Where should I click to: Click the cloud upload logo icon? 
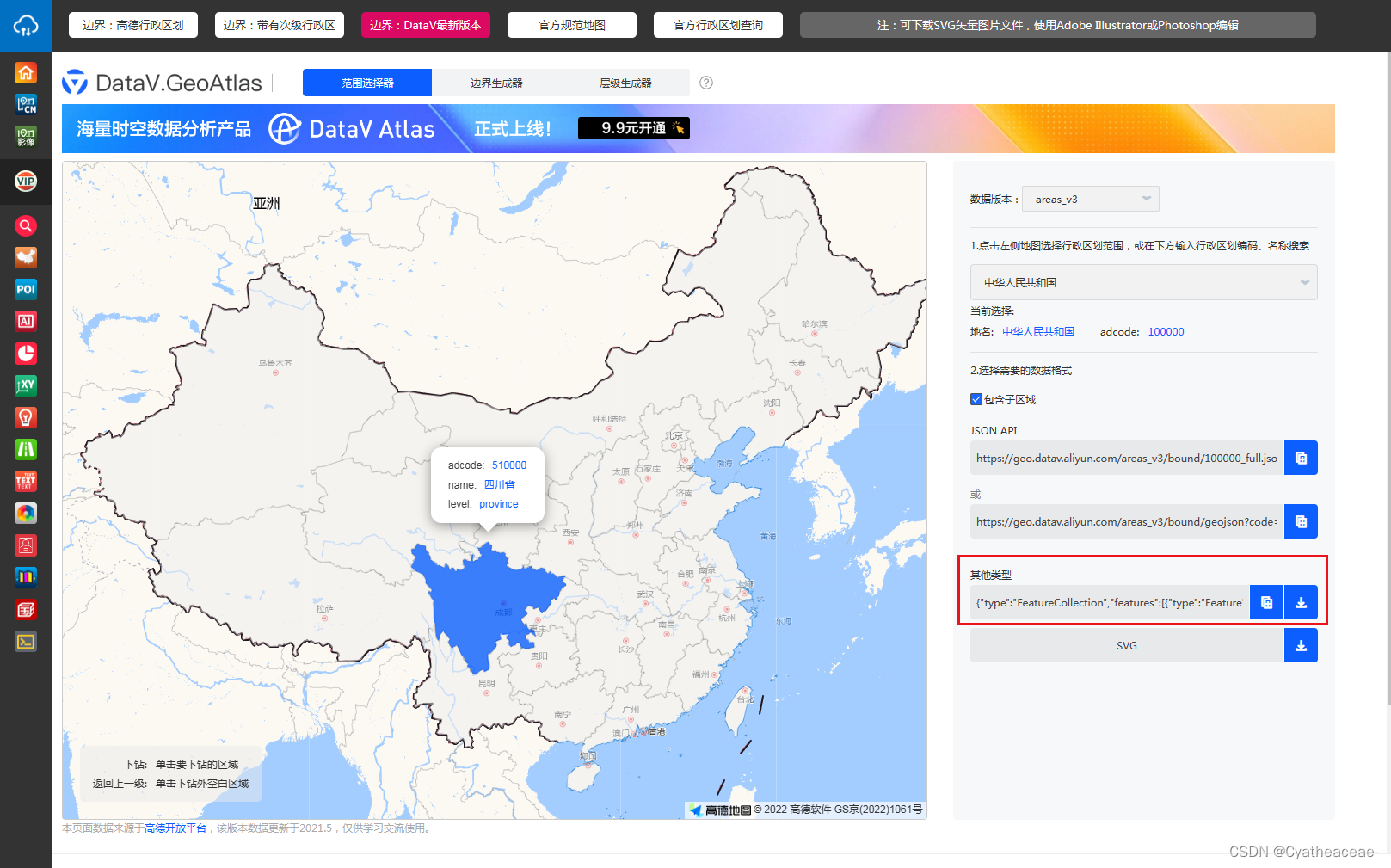pyautogui.click(x=26, y=26)
